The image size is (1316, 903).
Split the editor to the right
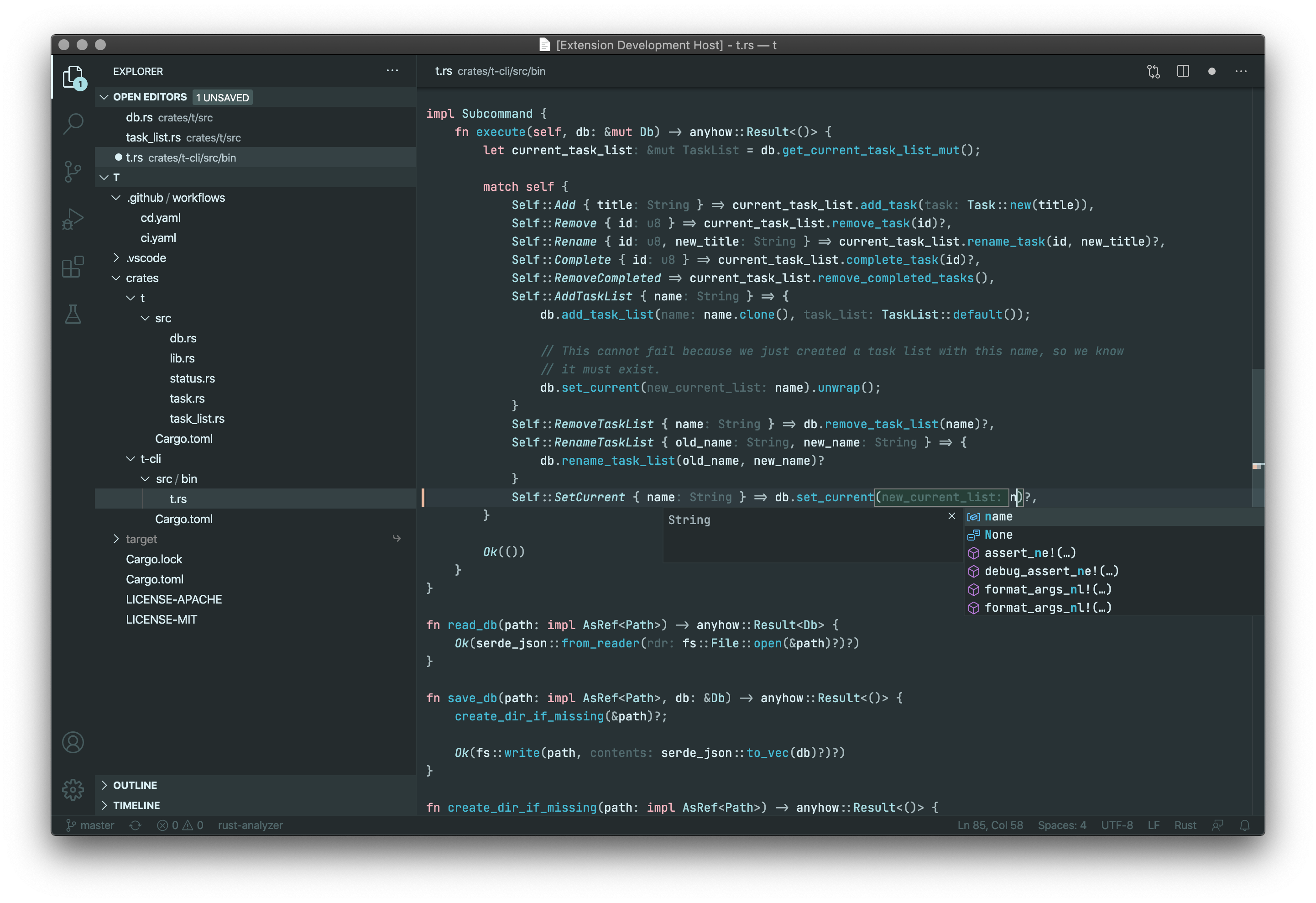1183,71
